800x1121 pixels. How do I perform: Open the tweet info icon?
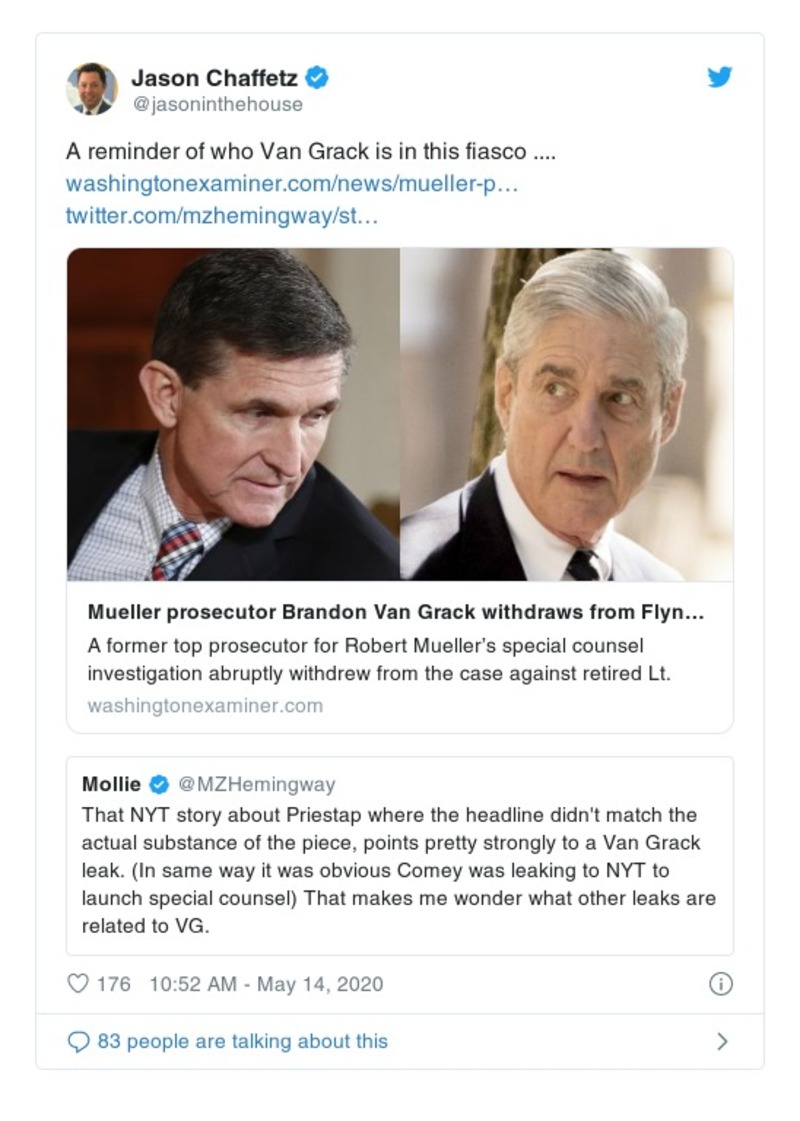(720, 984)
